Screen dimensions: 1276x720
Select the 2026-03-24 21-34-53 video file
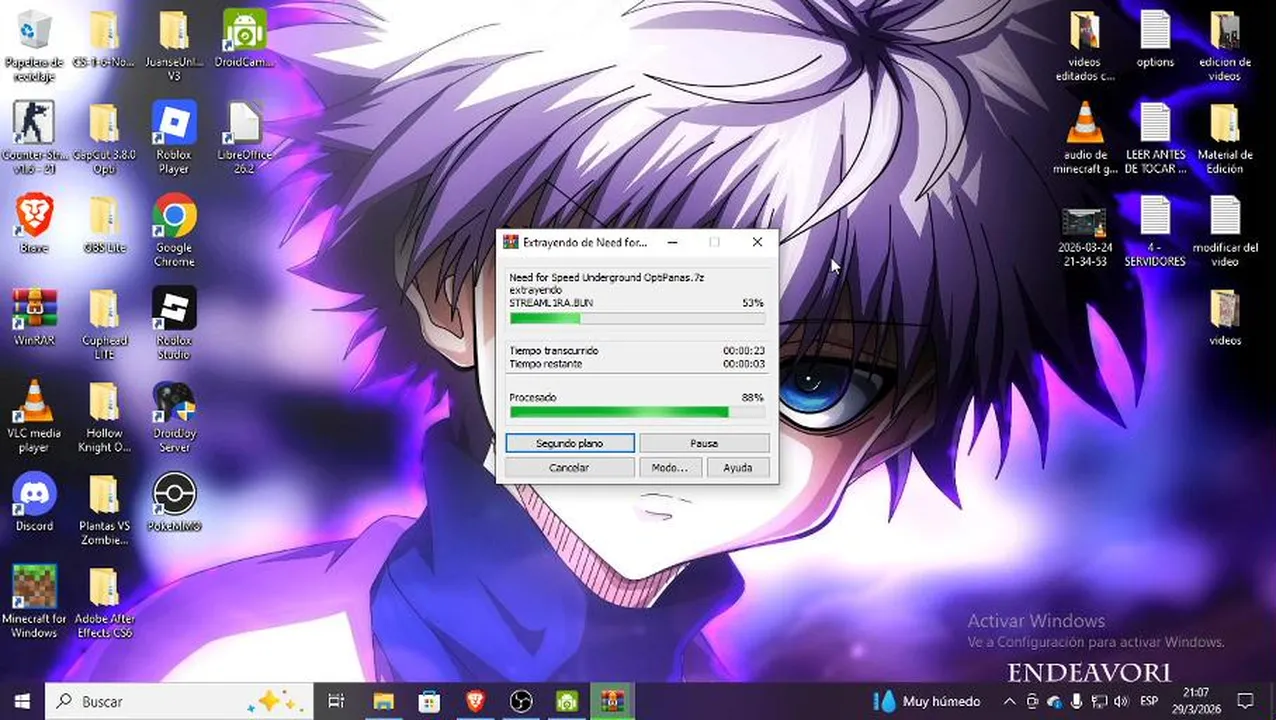[1085, 236]
